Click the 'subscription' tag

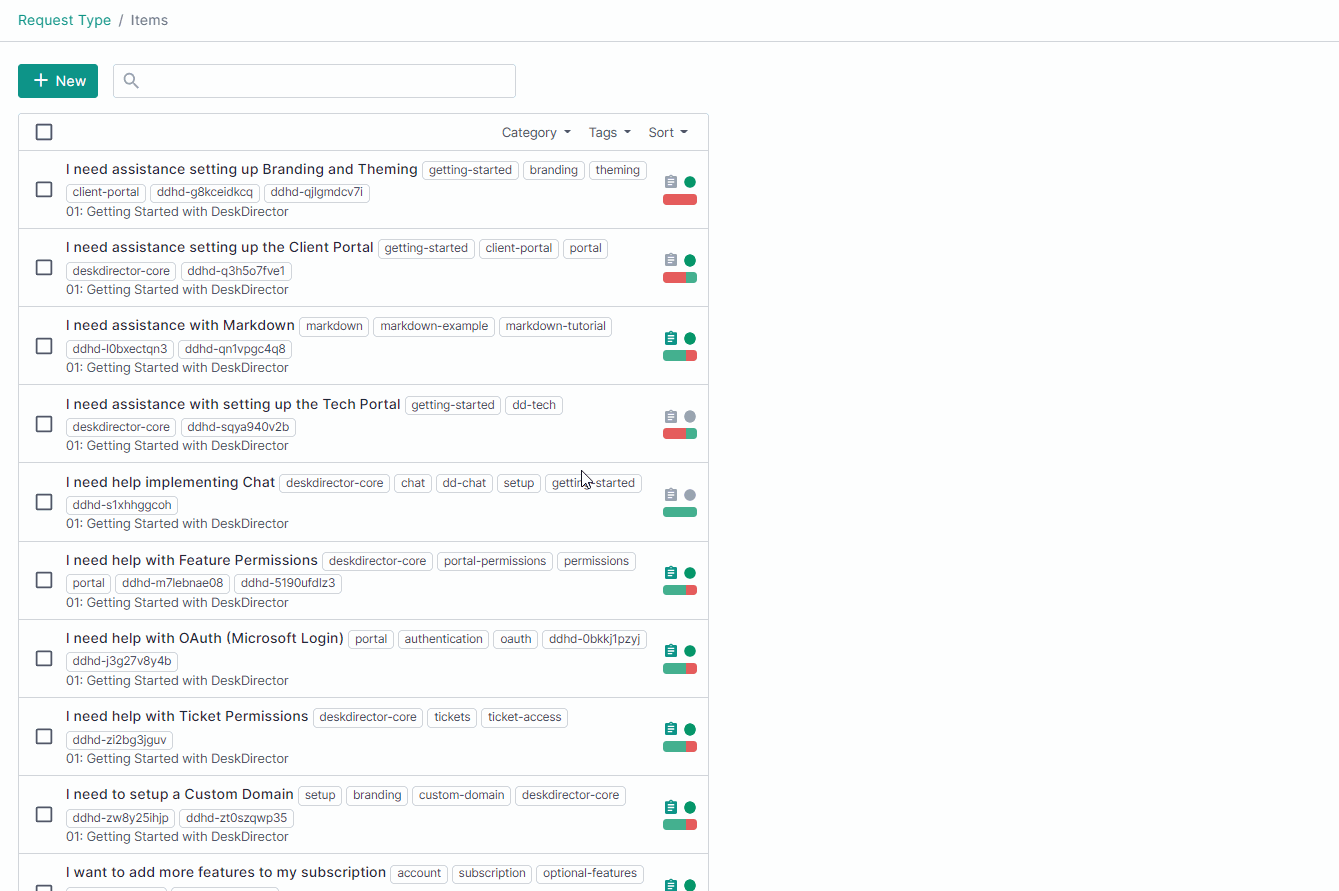tap(492, 874)
